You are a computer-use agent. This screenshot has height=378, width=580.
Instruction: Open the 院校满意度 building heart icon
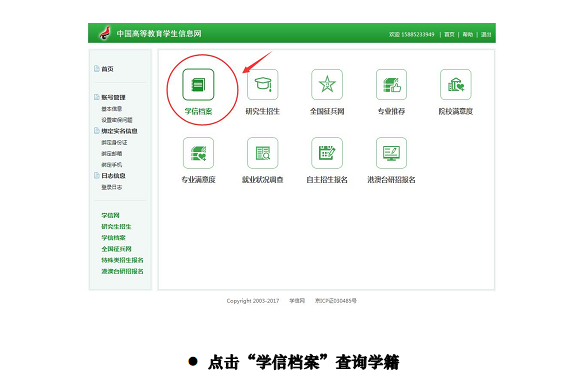pyautogui.click(x=456, y=85)
